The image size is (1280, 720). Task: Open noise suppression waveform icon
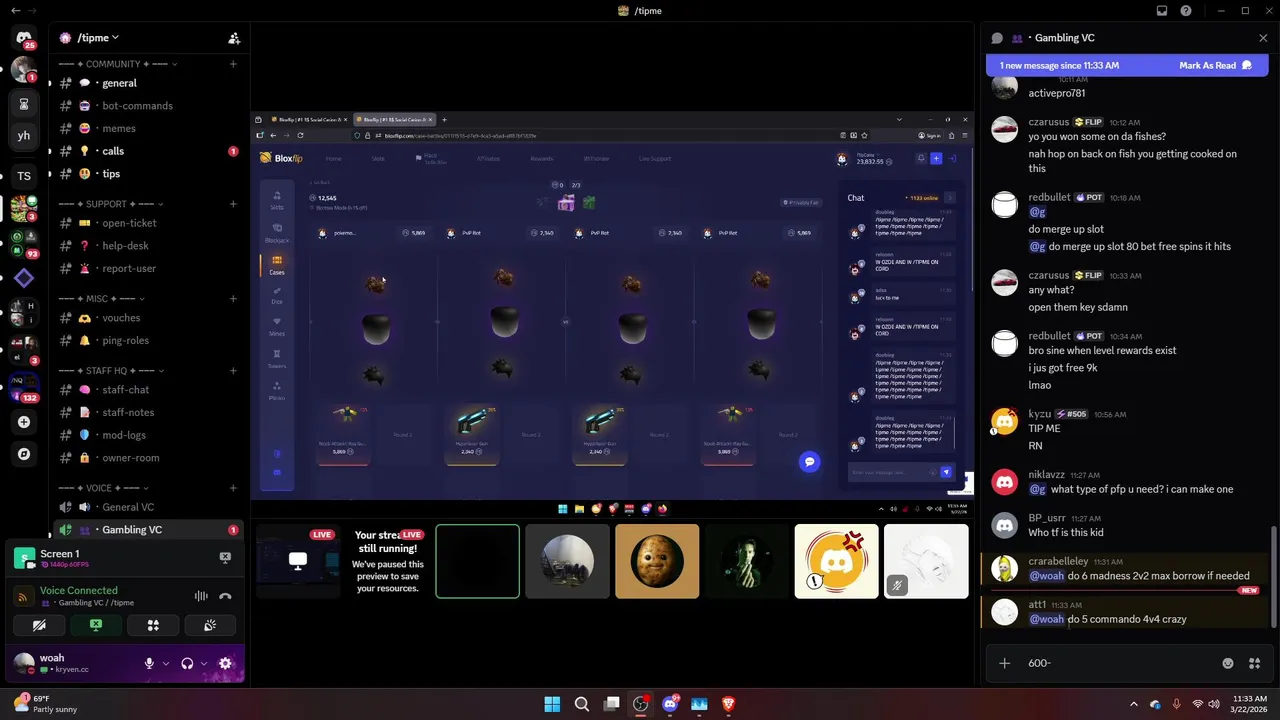(201, 596)
